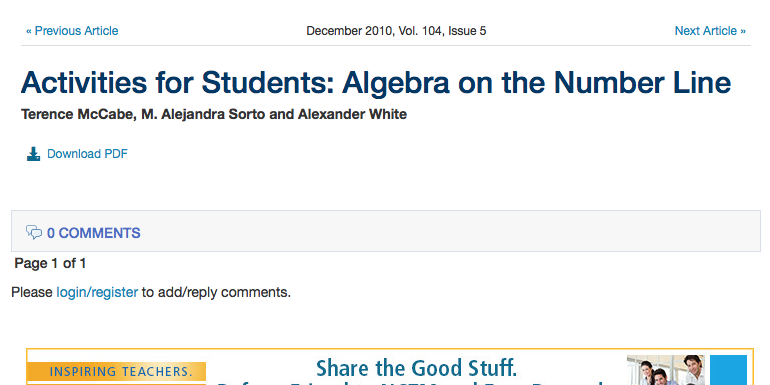770x385 pixels.
Task: Click the second headline line in the ad
Action: click(x=411, y=382)
